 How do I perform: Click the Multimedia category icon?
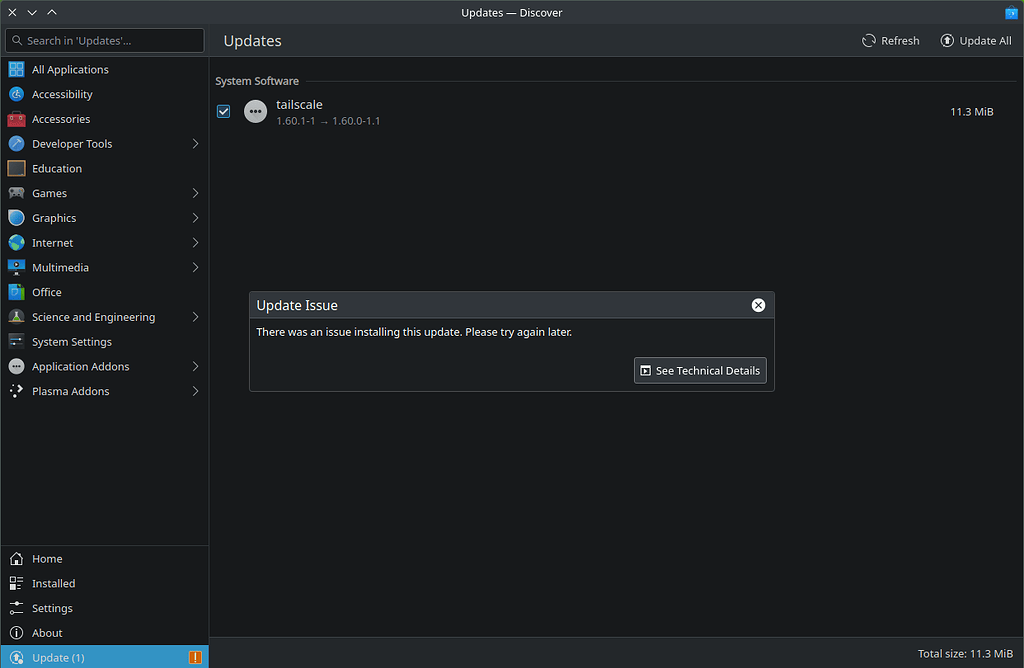coord(16,267)
